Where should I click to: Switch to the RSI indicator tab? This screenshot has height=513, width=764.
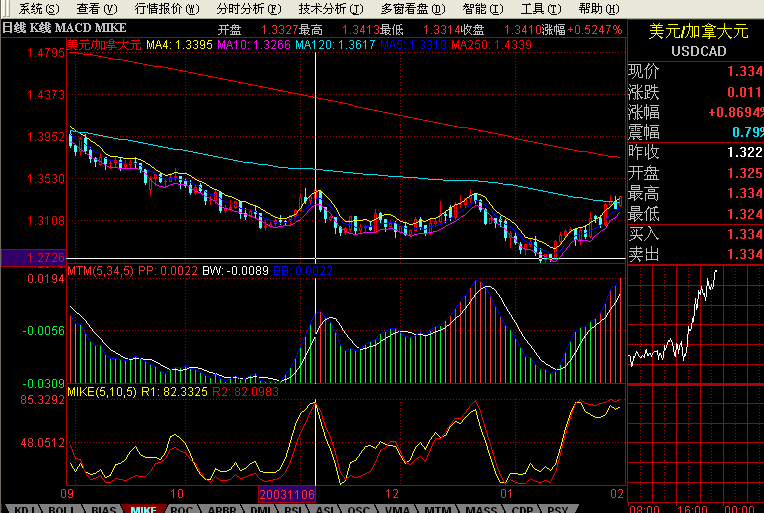(x=293, y=509)
